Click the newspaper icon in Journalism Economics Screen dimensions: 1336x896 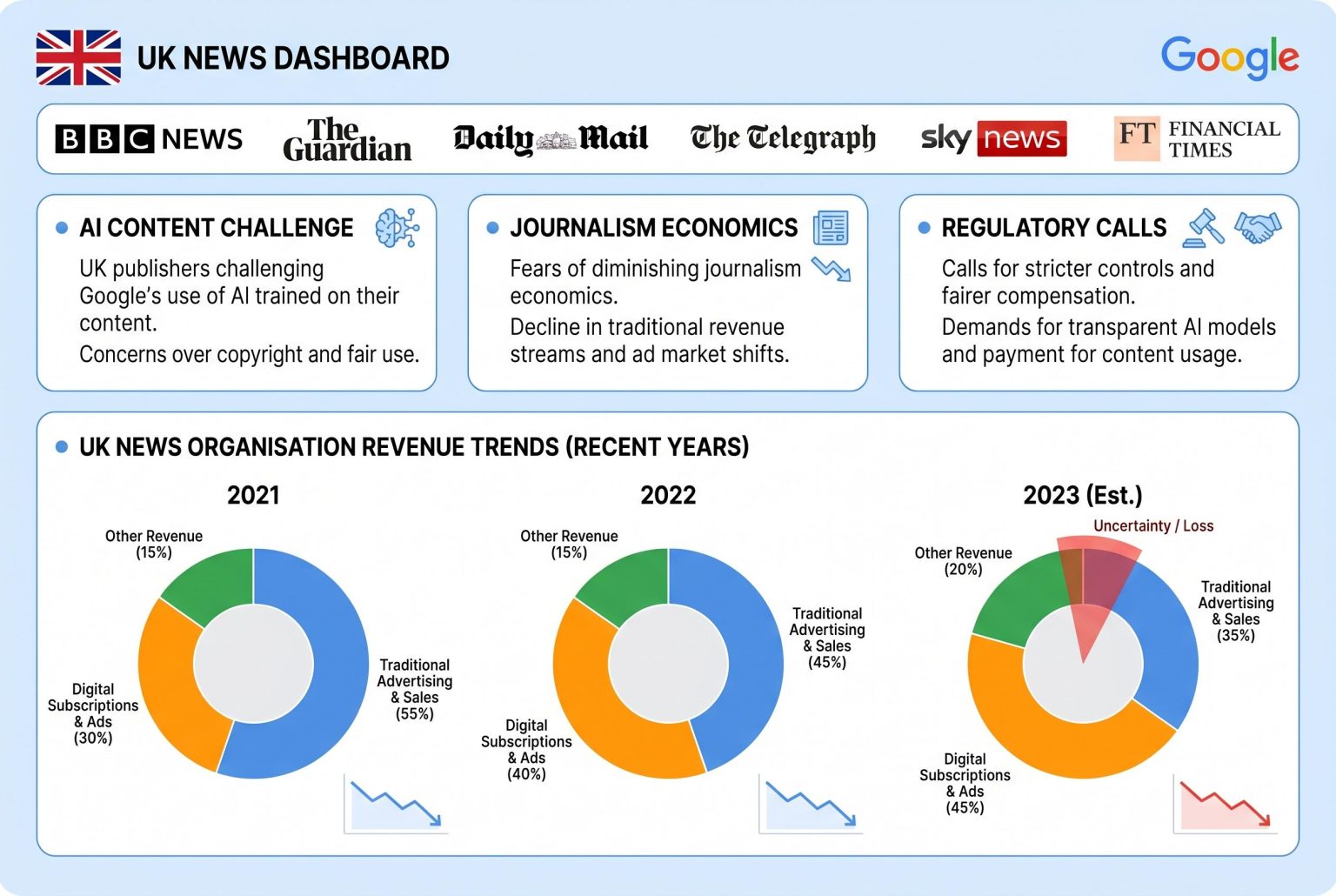830,228
